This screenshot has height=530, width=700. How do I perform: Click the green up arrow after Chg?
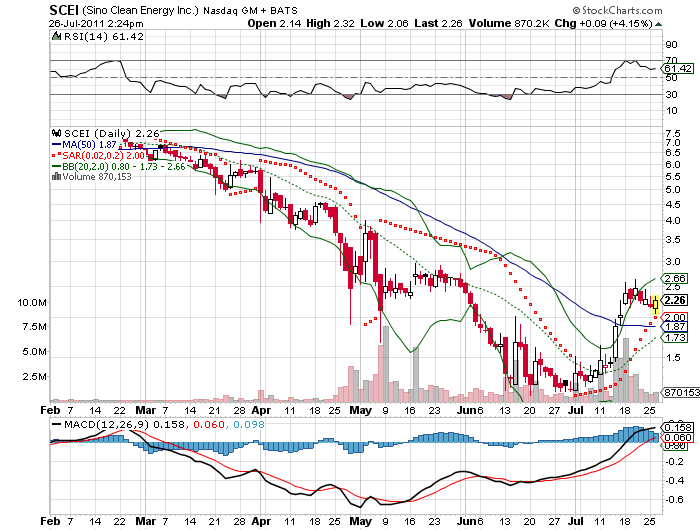(658, 24)
